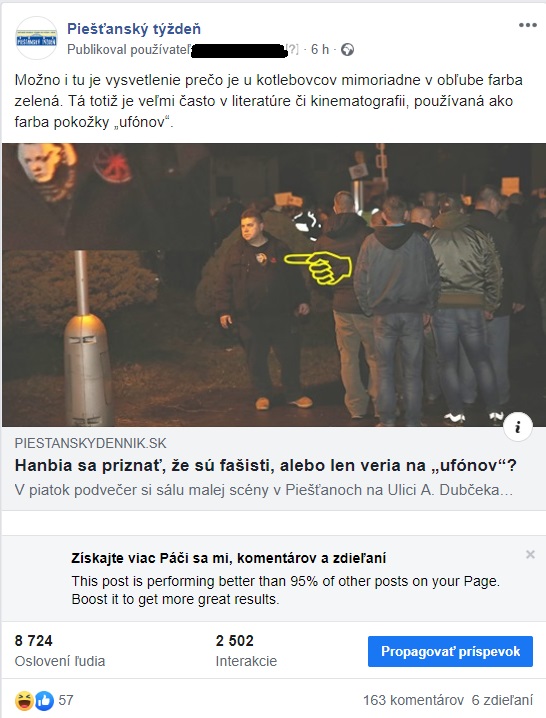Open the PIESTANSKYDENNIK.SK source link

(x=91, y=443)
